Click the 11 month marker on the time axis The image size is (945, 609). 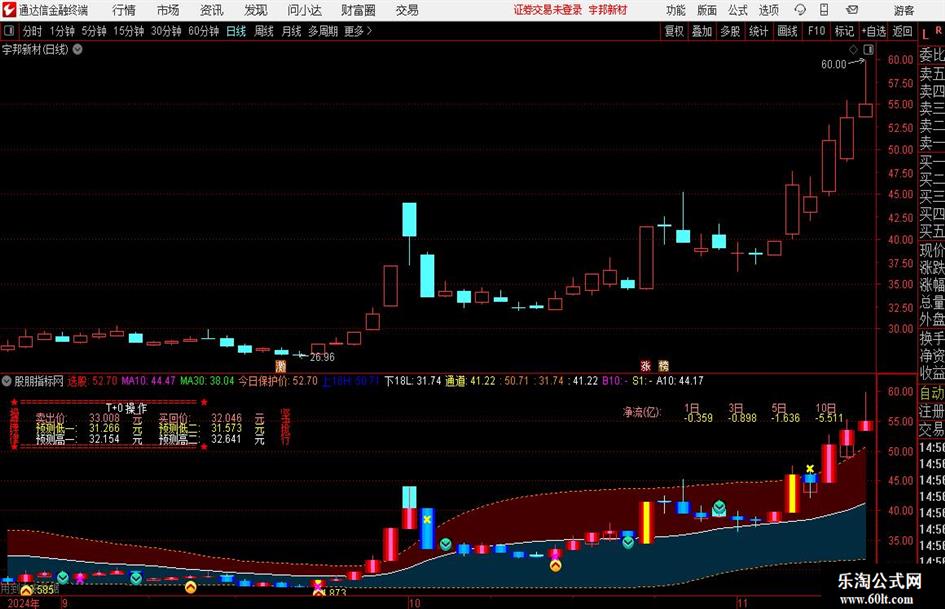(742, 603)
